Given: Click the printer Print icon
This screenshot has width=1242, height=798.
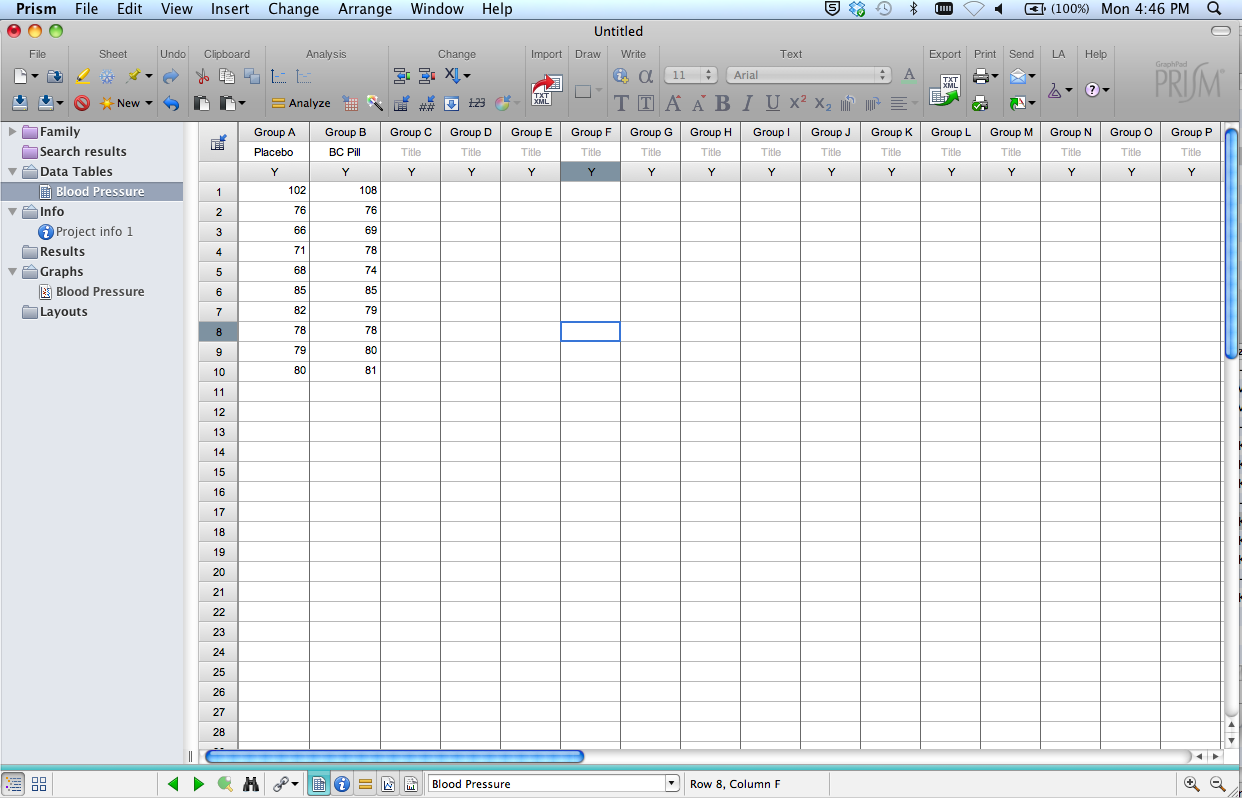Looking at the screenshot, I should (980, 76).
